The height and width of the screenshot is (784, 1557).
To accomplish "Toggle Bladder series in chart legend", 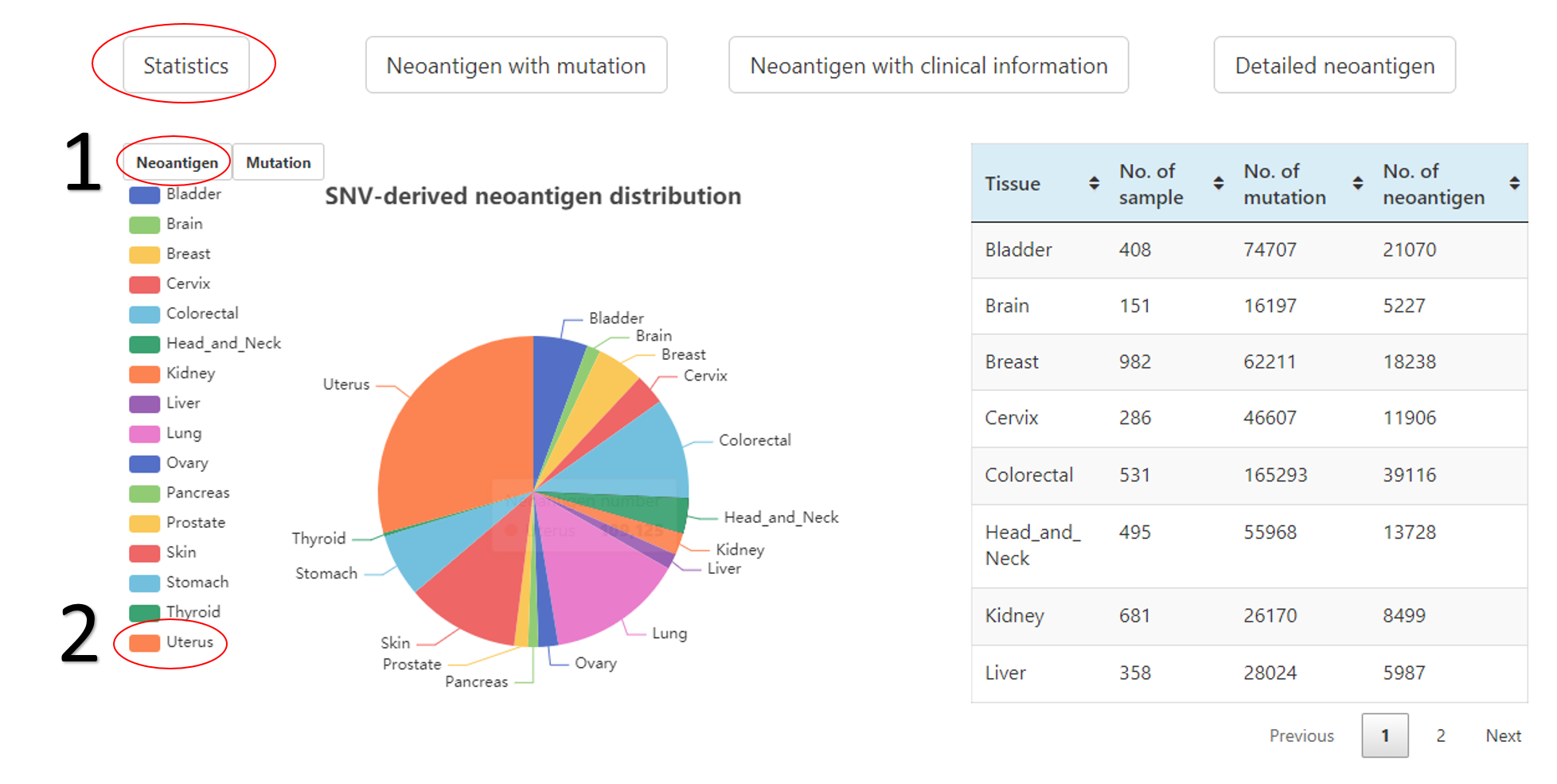I will [176, 194].
